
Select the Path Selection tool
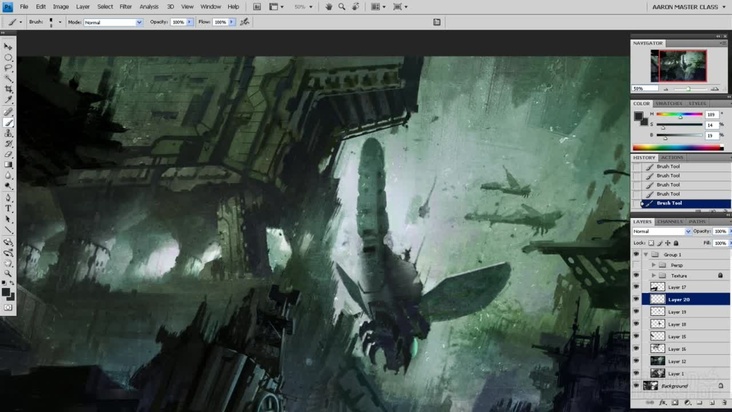click(8, 220)
